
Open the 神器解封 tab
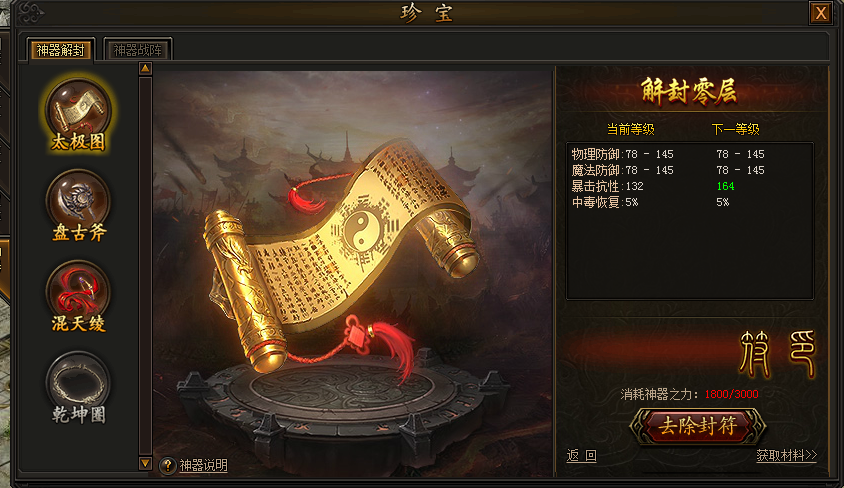(61, 50)
